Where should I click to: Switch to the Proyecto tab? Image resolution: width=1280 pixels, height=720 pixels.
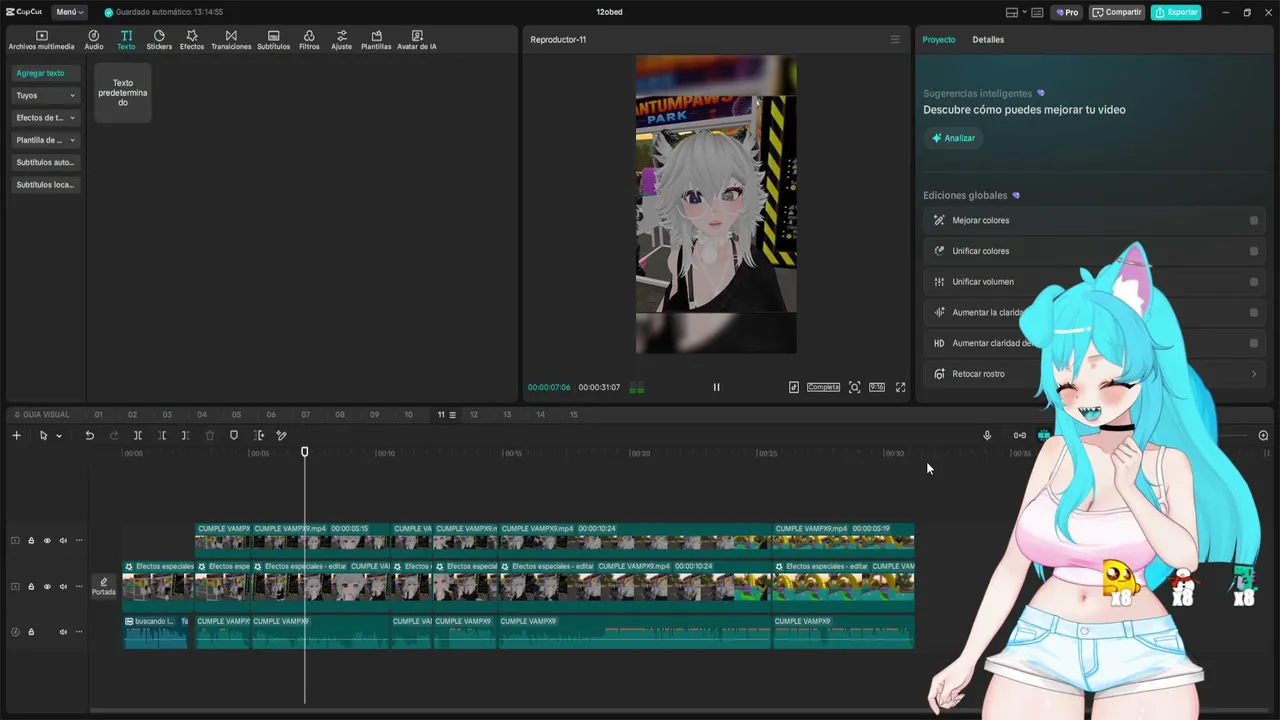[939, 40]
